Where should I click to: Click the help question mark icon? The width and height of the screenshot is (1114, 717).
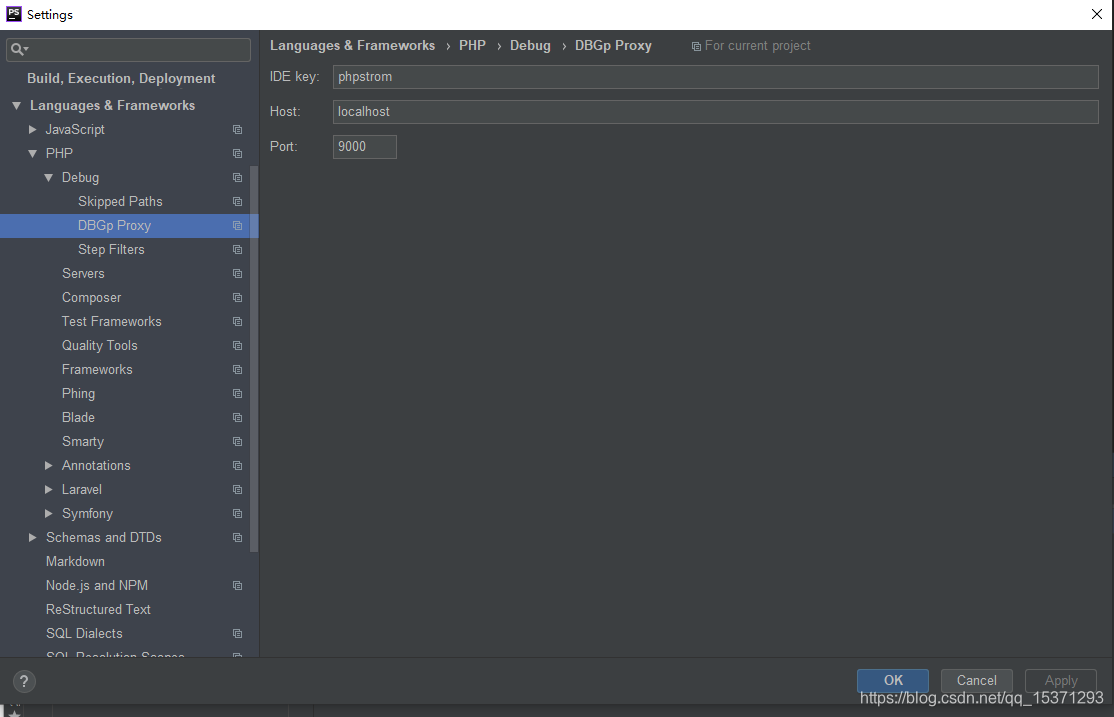(23, 681)
